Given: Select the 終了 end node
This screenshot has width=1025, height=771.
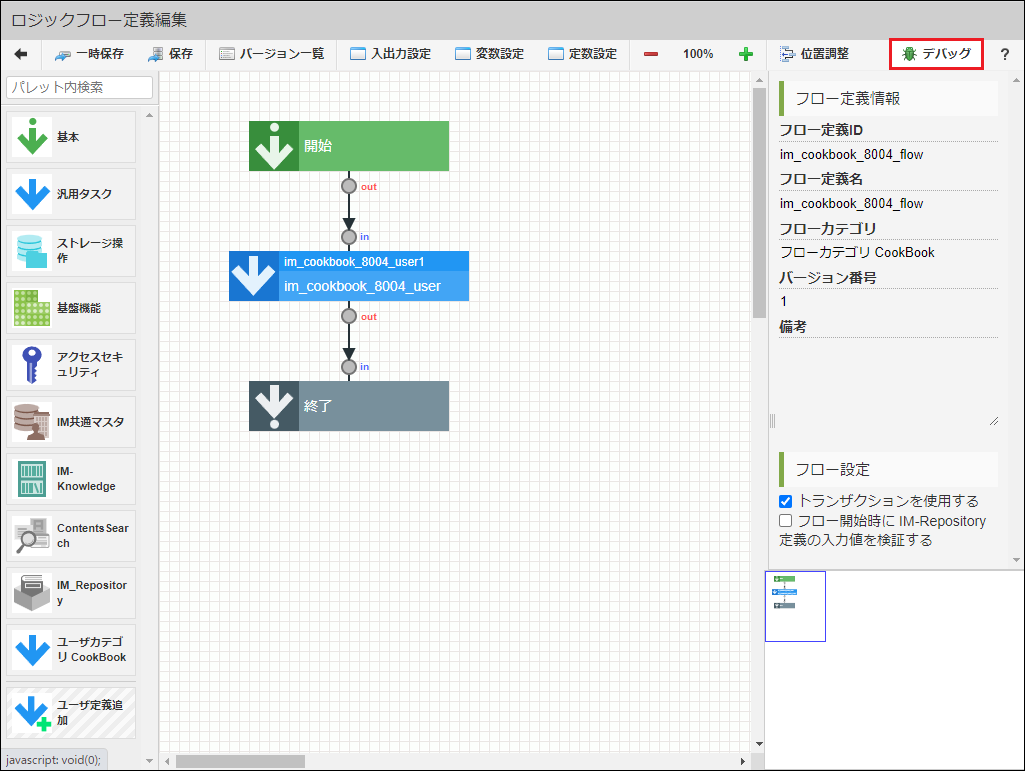Looking at the screenshot, I should [349, 406].
